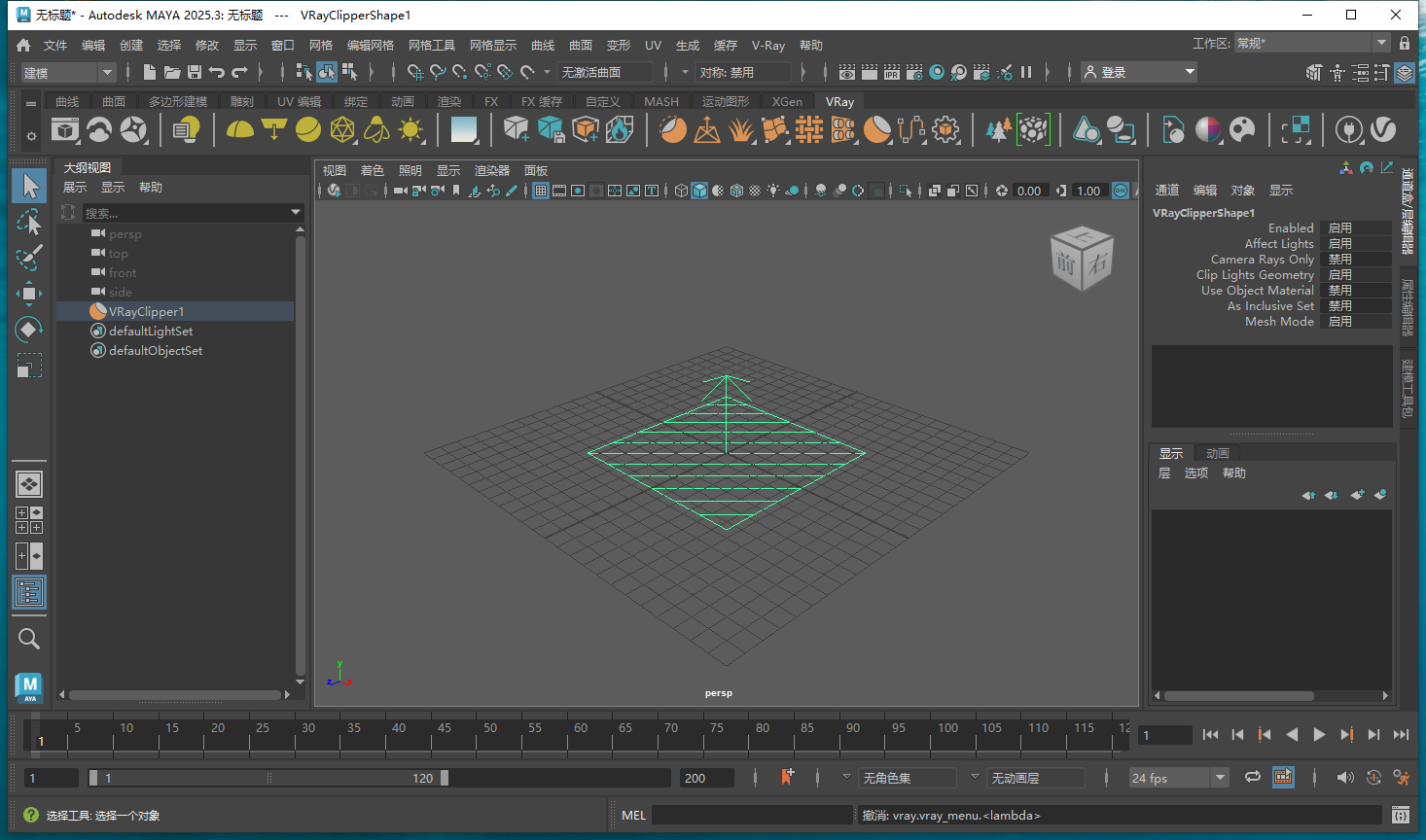1426x840 pixels.
Task: Click the viewport view cube
Action: click(x=1081, y=259)
